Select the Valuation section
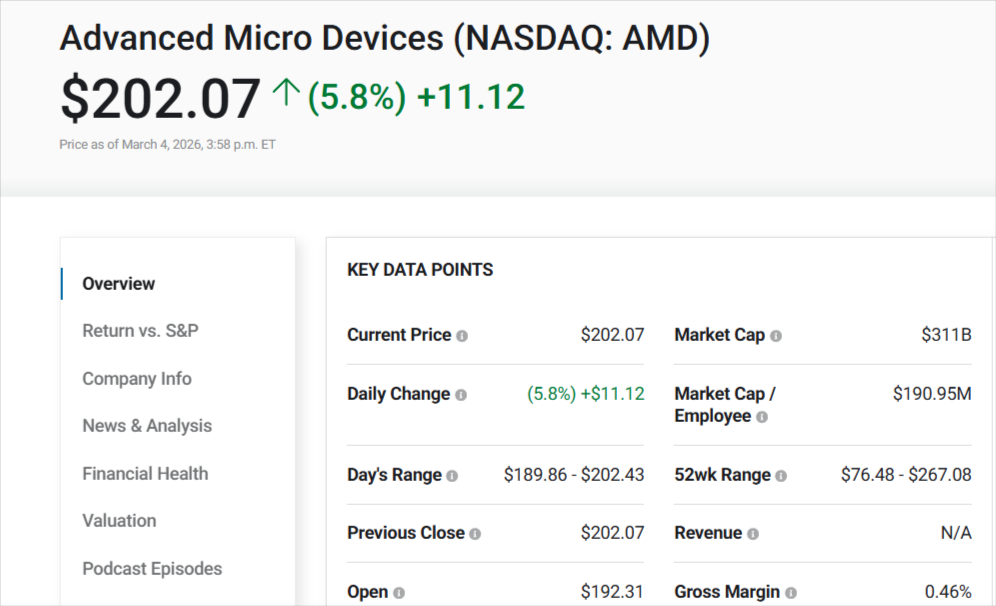Image resolution: width=996 pixels, height=606 pixels. click(119, 521)
